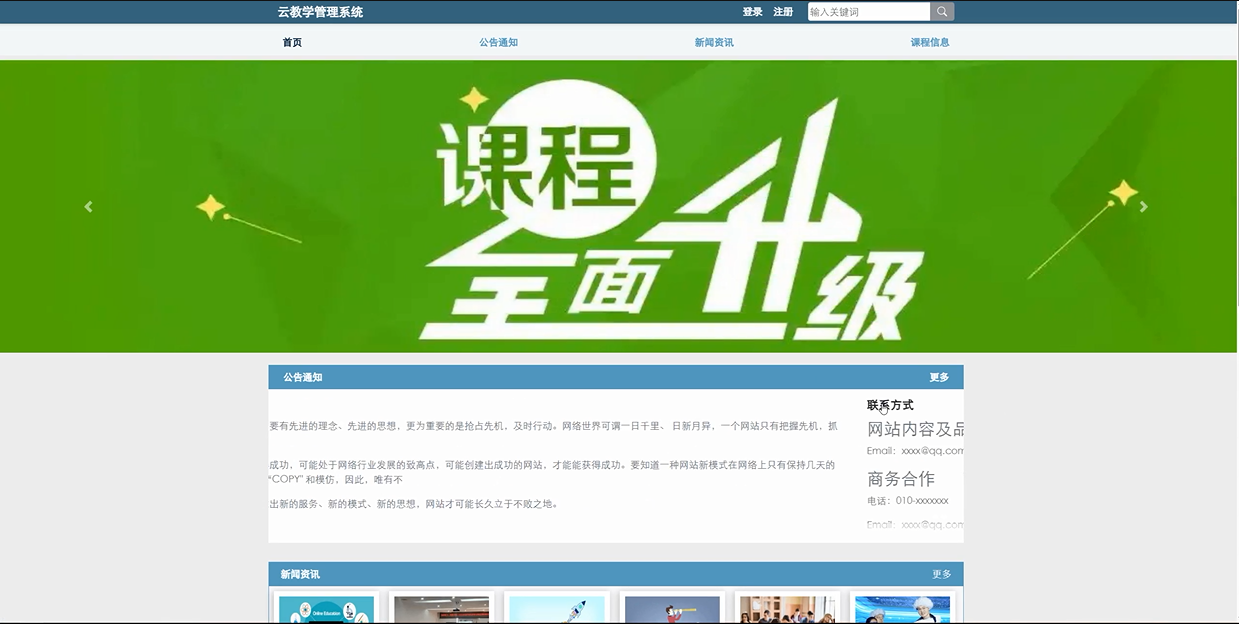Go to previous carousel slide arrow
Image resolution: width=1239 pixels, height=624 pixels.
click(x=88, y=207)
